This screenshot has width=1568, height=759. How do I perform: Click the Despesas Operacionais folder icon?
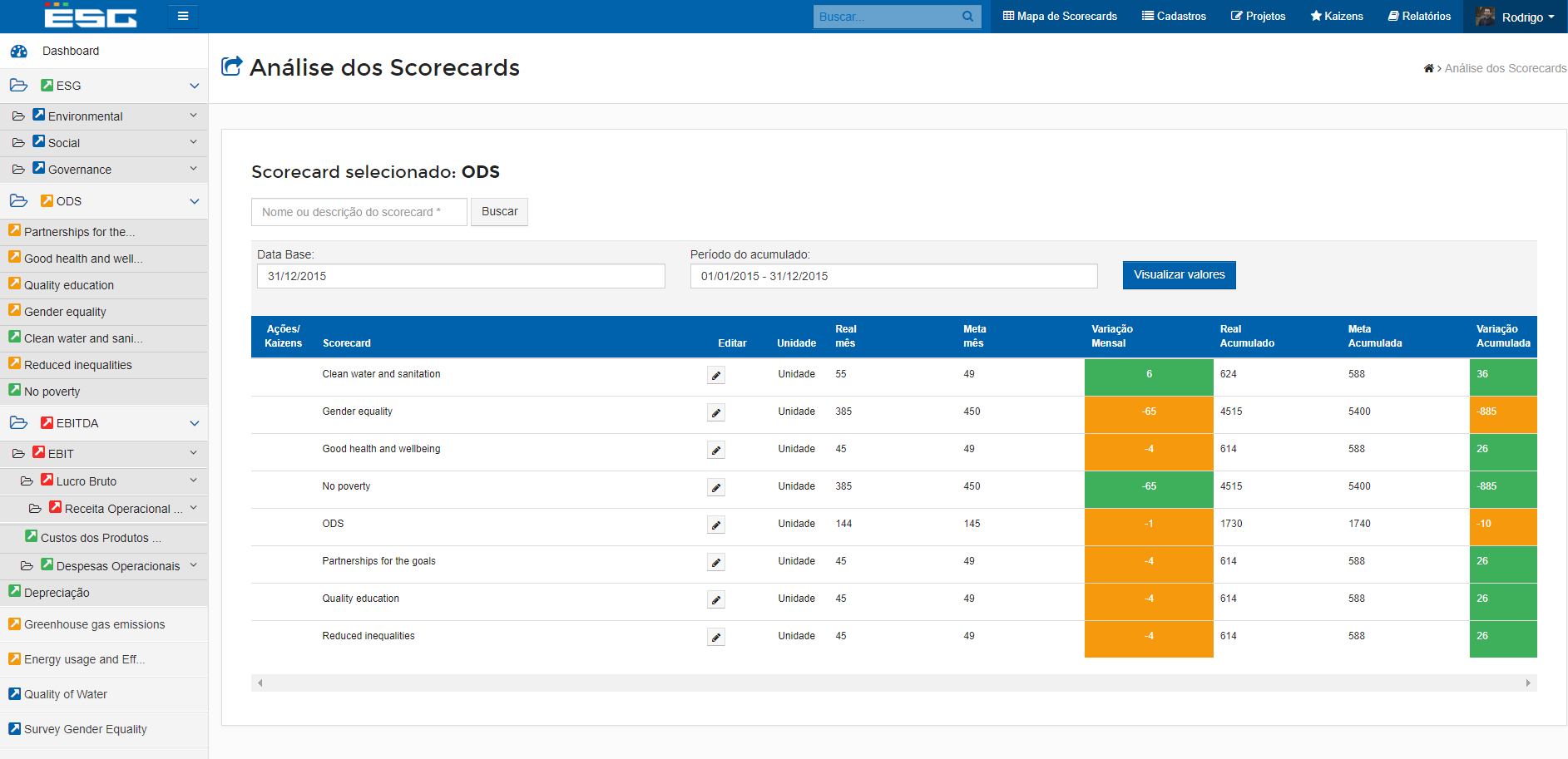point(27,566)
